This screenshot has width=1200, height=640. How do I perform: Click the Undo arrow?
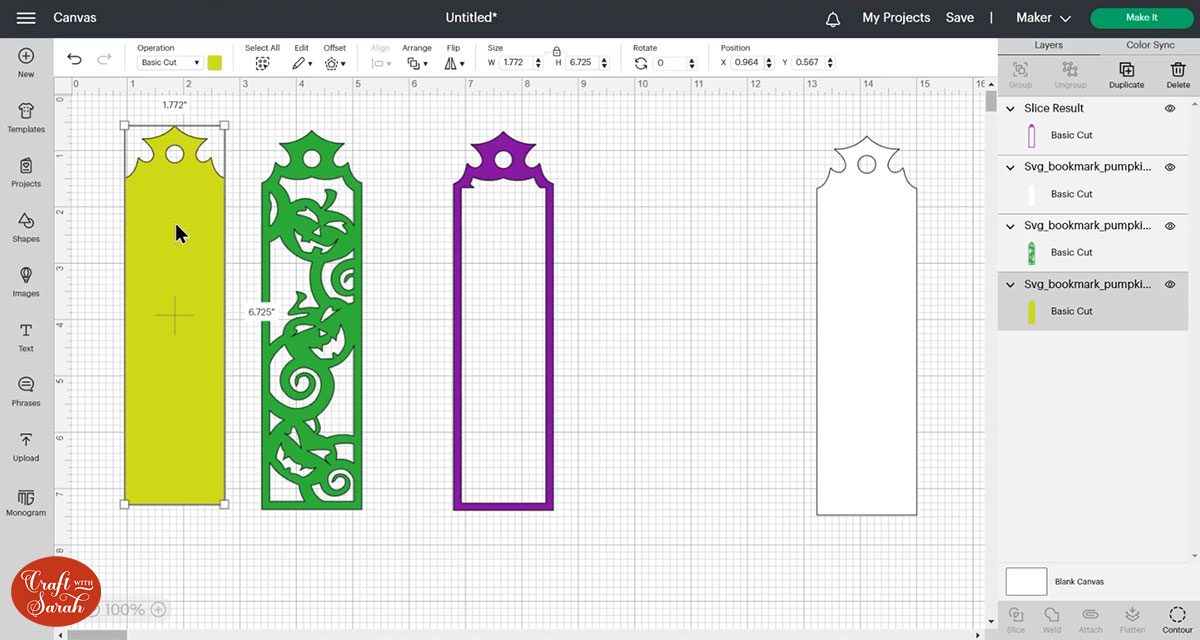pyautogui.click(x=75, y=60)
